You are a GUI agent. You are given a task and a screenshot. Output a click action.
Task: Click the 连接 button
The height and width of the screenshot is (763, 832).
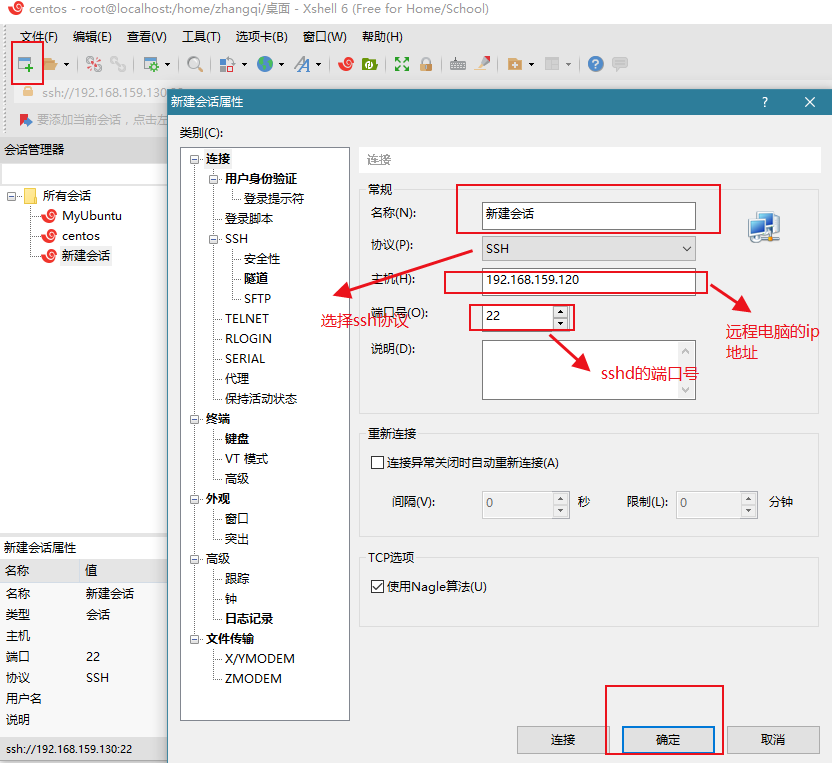click(563, 740)
